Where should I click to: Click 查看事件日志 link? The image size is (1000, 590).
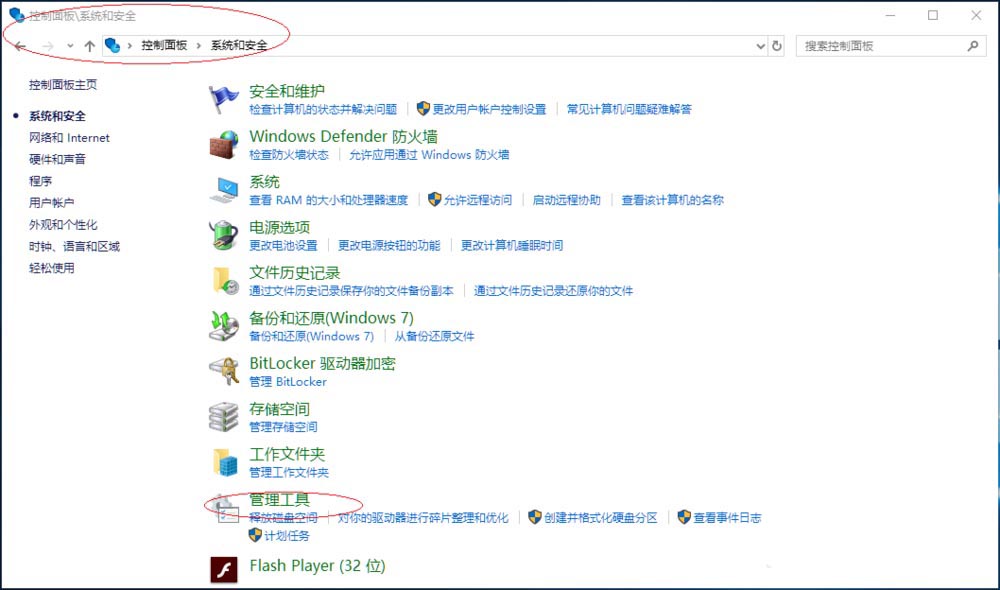pos(727,518)
